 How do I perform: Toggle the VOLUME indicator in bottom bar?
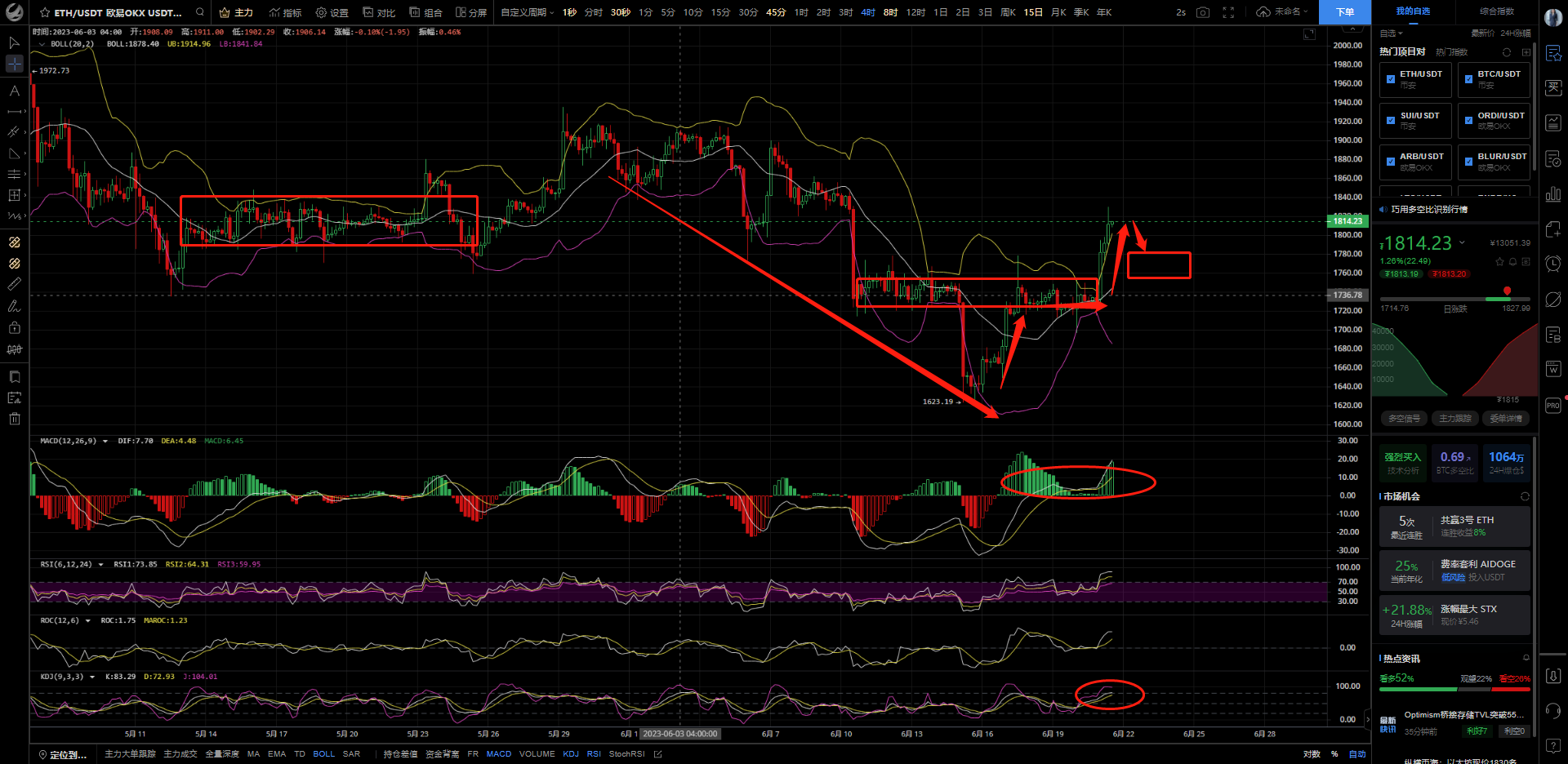[537, 754]
